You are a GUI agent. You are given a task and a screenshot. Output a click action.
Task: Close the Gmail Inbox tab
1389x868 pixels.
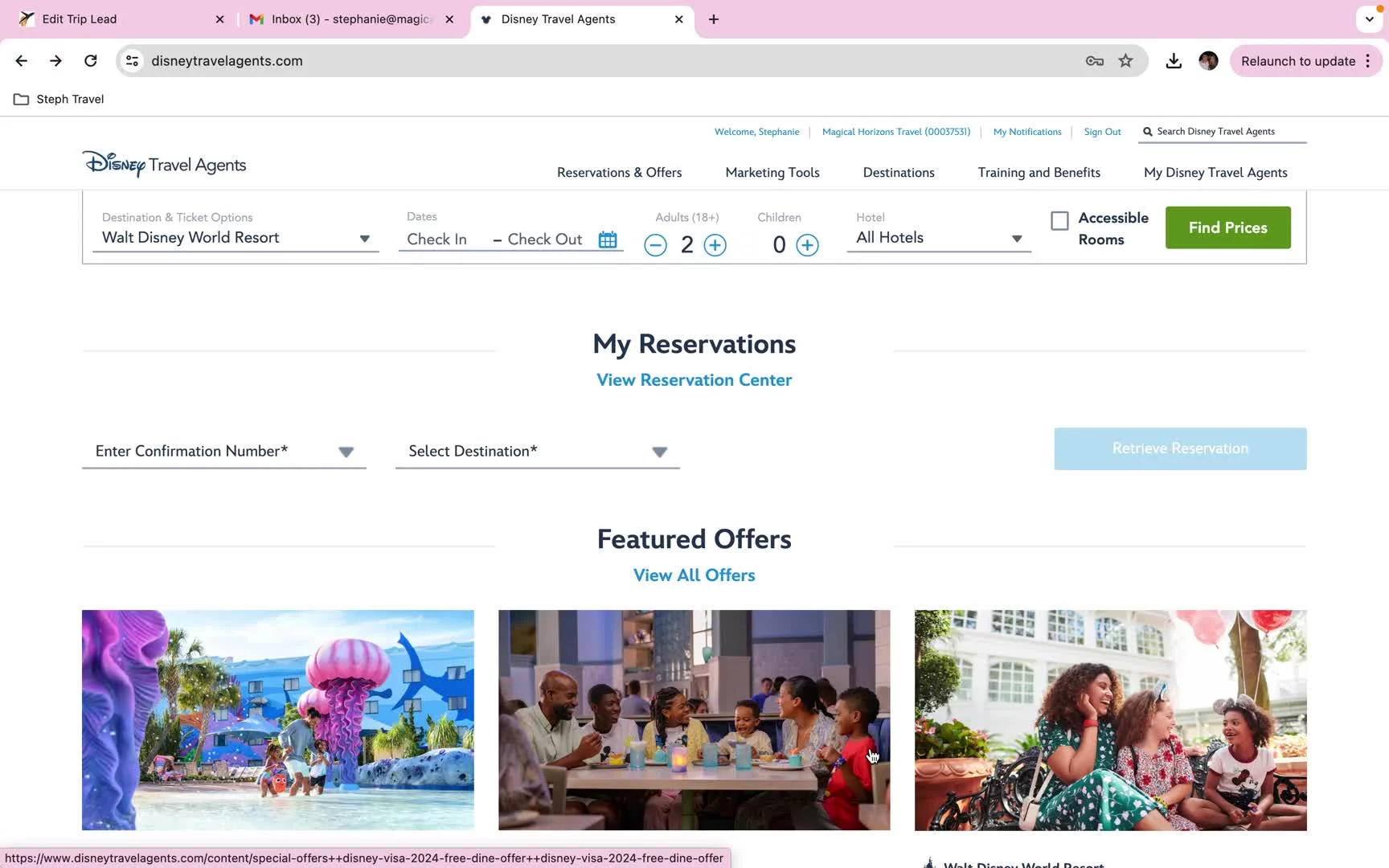(449, 19)
